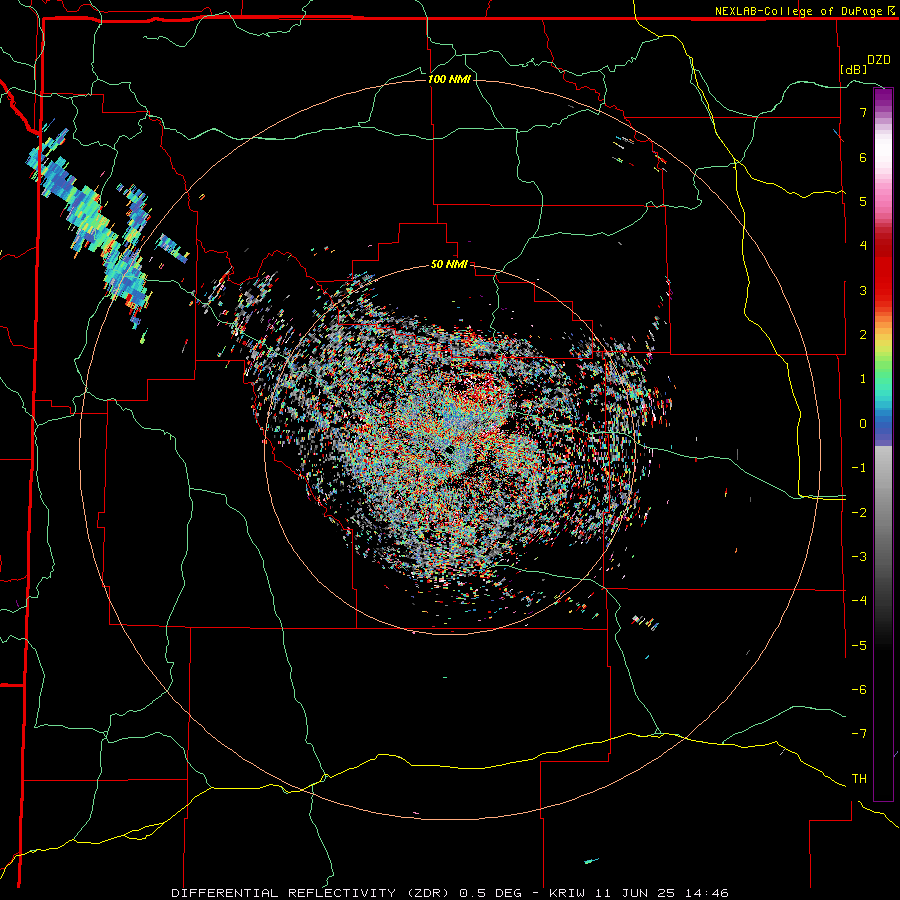
Task: Click DIFFERENTIAL REFLECTIVITY (ZDR) caption text
Action: [x=312, y=893]
